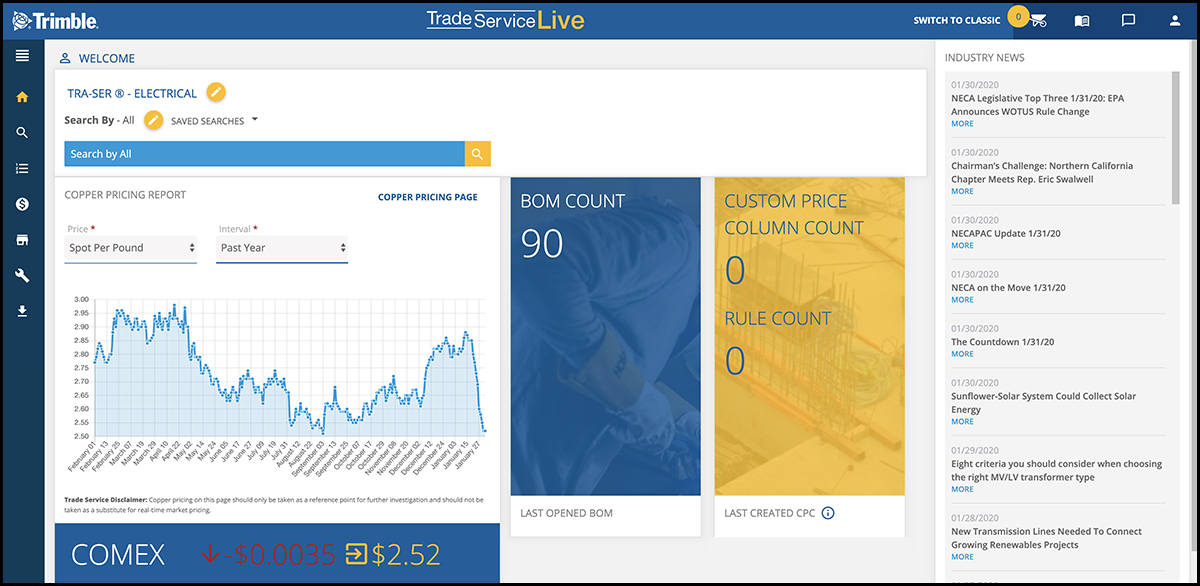
Task: Click the Copper Pricing Report heading
Action: 126,195
